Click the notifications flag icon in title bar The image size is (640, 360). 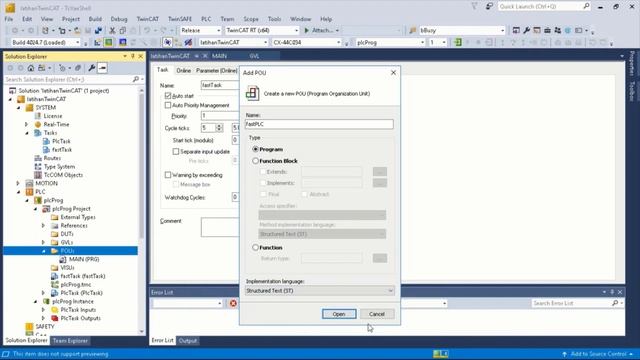coord(474,6)
